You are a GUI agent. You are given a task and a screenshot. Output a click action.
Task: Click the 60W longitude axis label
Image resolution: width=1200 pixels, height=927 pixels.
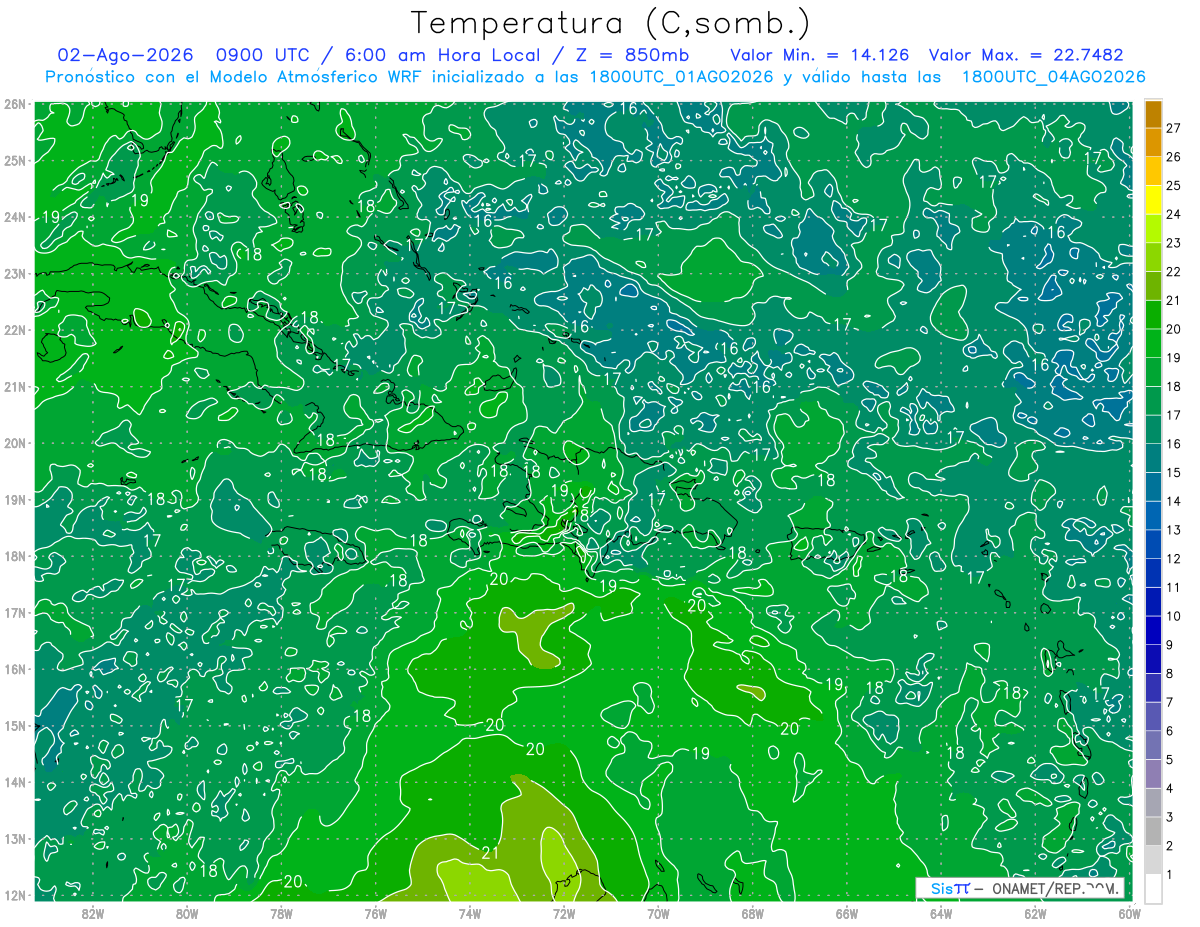(x=1129, y=912)
